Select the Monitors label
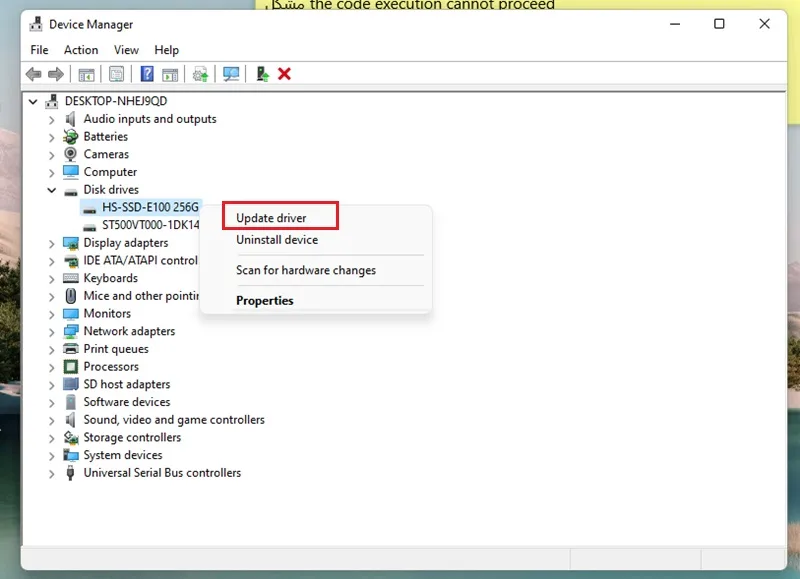800x579 pixels. 107,314
